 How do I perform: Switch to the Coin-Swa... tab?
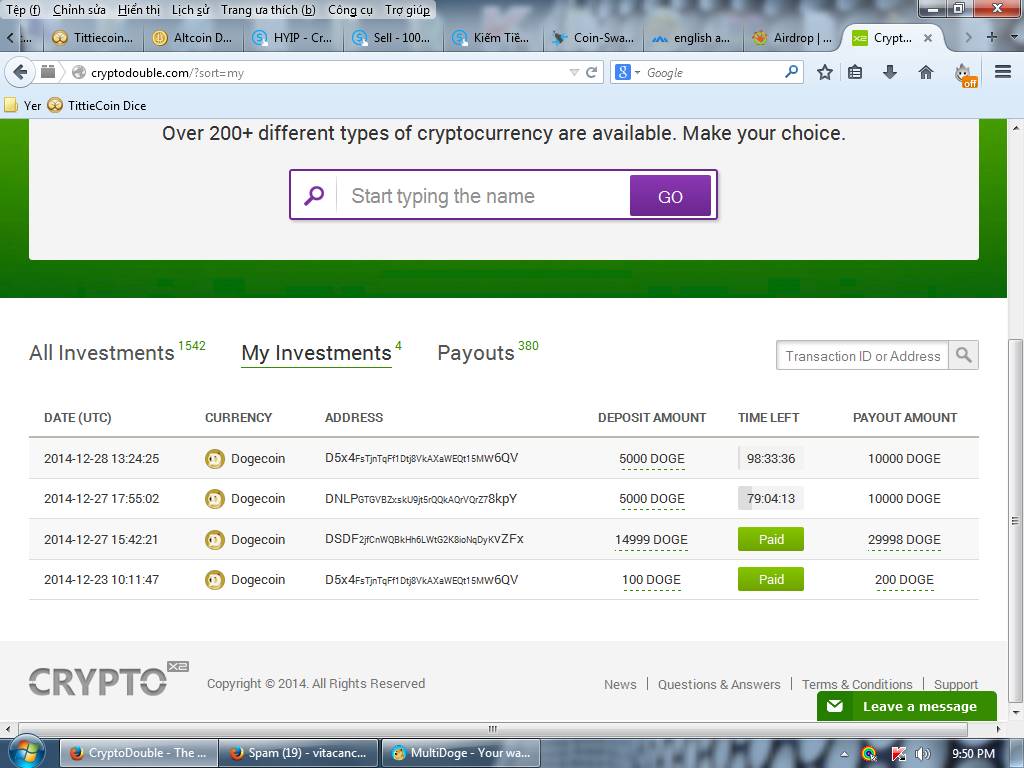tap(592, 38)
